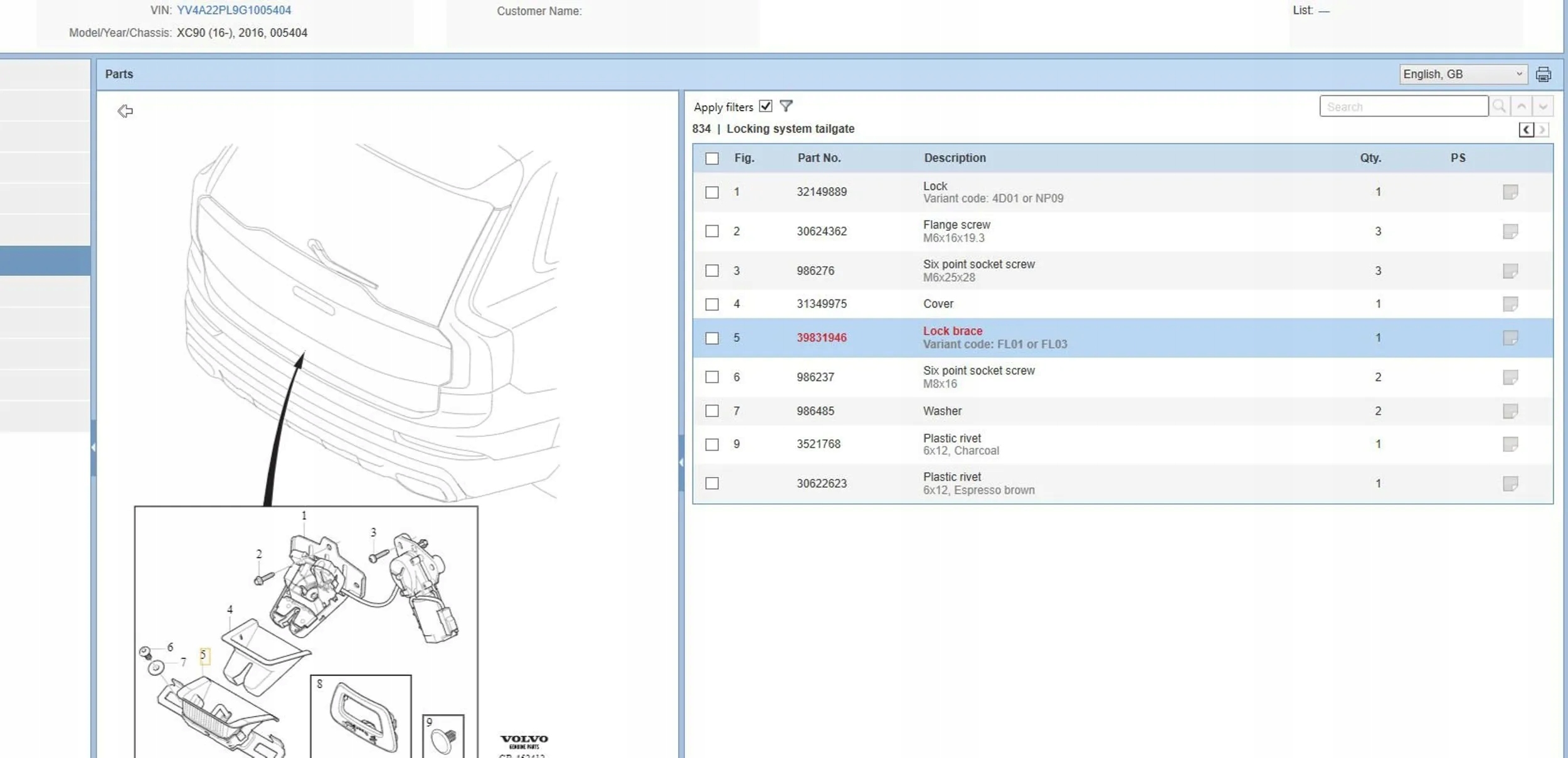Click part number 39831946

[822, 338]
